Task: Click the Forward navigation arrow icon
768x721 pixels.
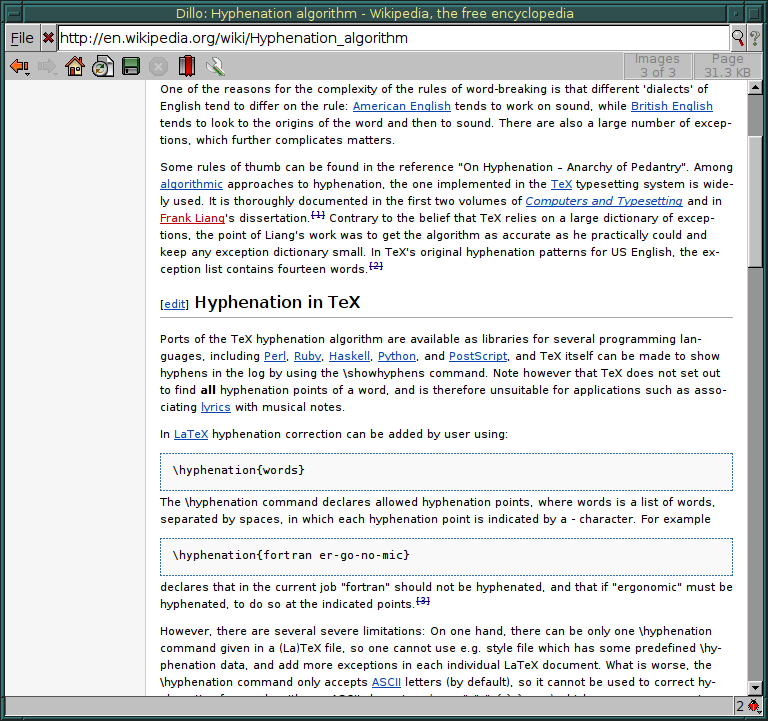Action: 48,67
